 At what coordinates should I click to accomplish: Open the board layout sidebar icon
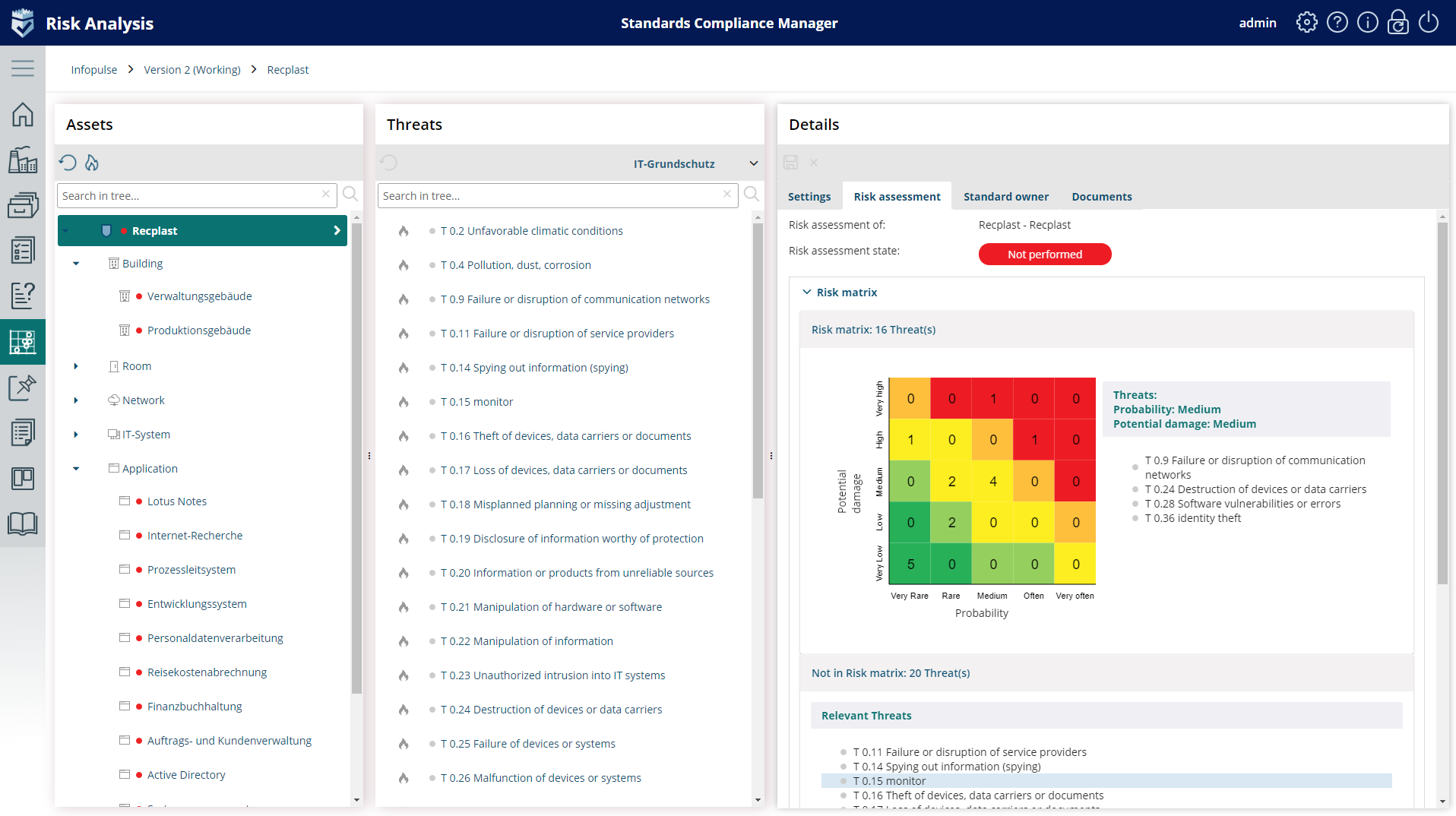tap(23, 479)
